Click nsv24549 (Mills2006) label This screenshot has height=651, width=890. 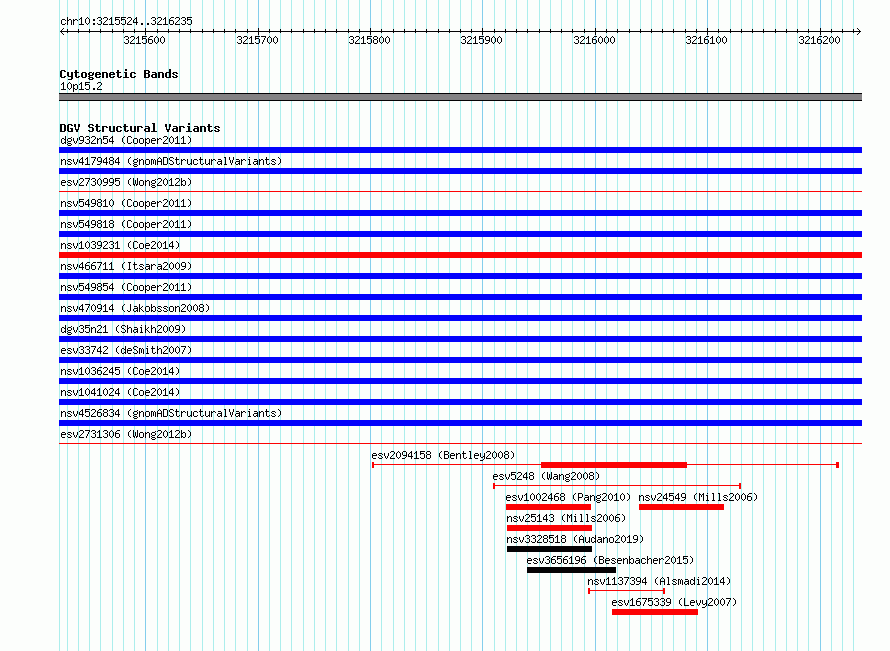click(x=698, y=497)
